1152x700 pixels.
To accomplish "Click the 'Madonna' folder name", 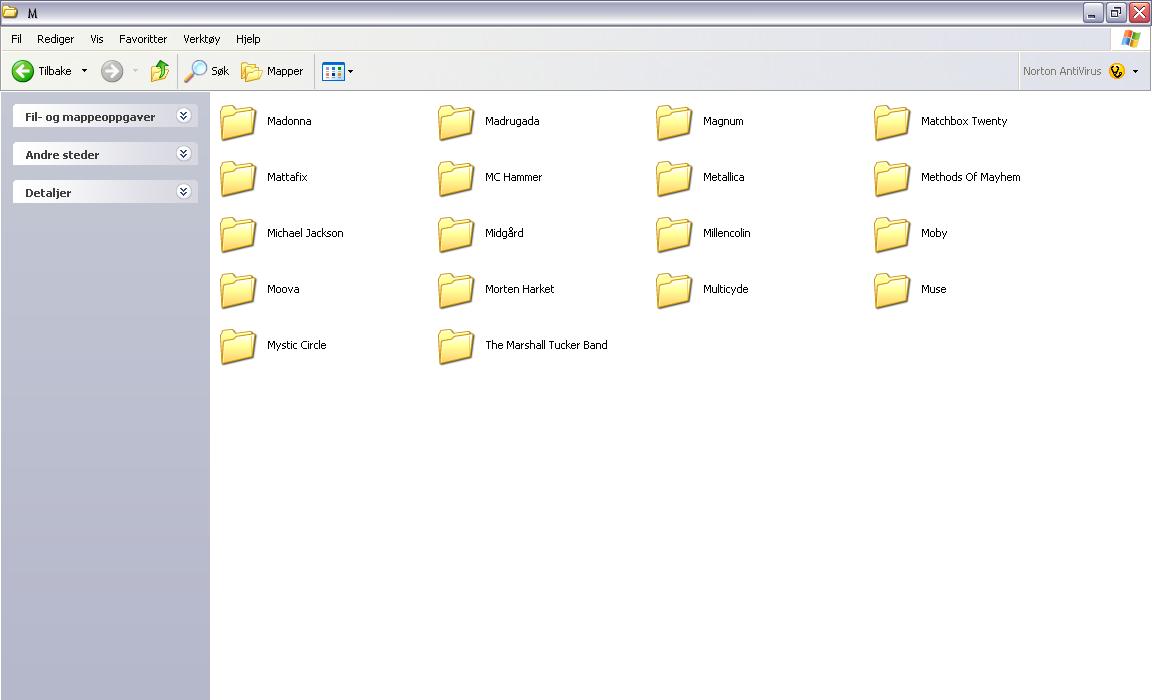I will tap(289, 121).
